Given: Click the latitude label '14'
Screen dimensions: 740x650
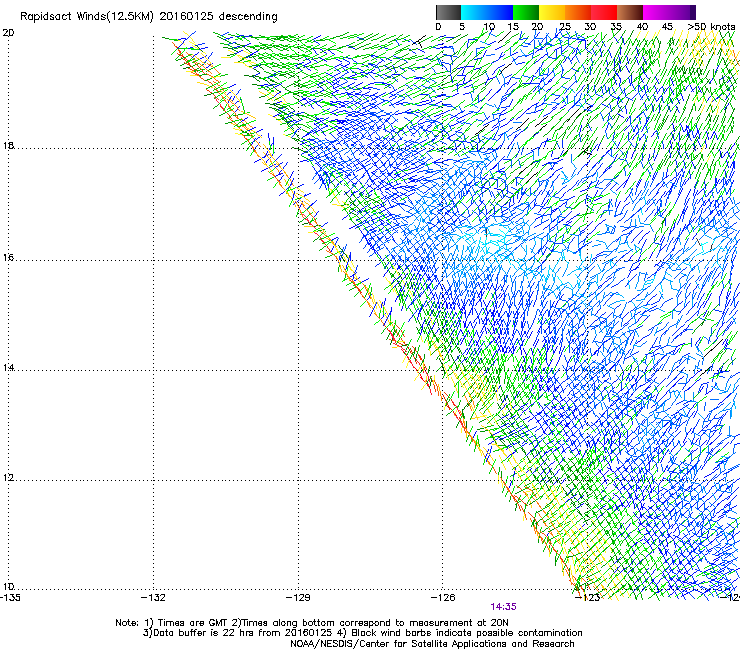Looking at the screenshot, I should (8, 367).
